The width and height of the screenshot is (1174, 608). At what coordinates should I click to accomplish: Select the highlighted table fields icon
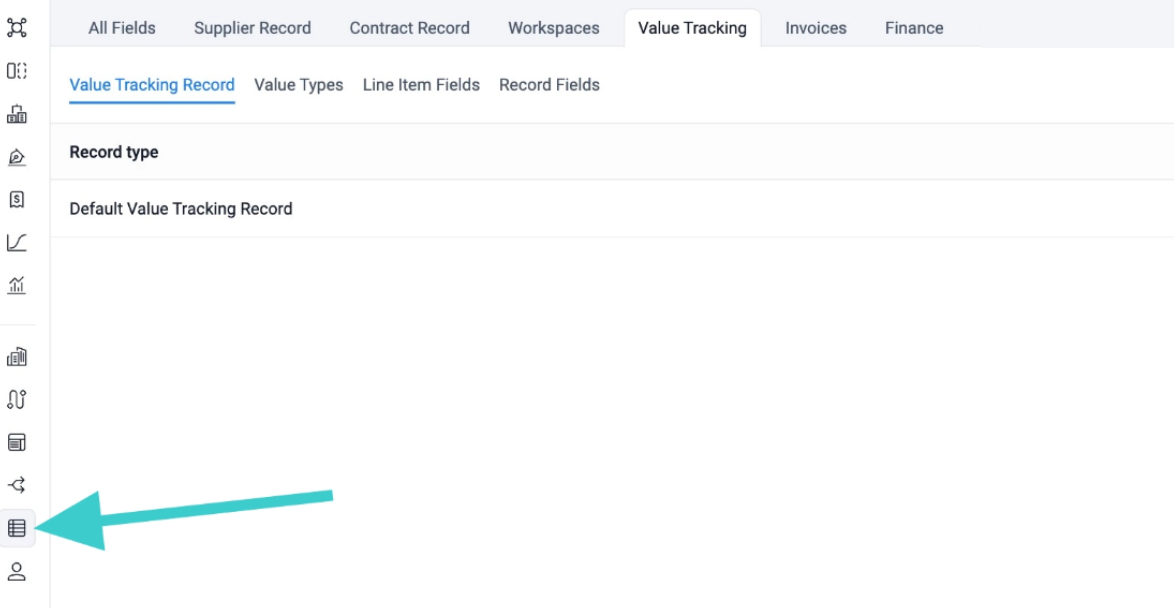tap(17, 528)
